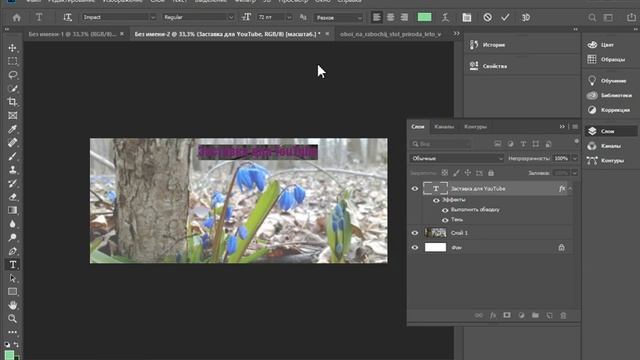Select the Healing Brush tool
Viewport: 640px width, 360px height.
tap(12, 142)
